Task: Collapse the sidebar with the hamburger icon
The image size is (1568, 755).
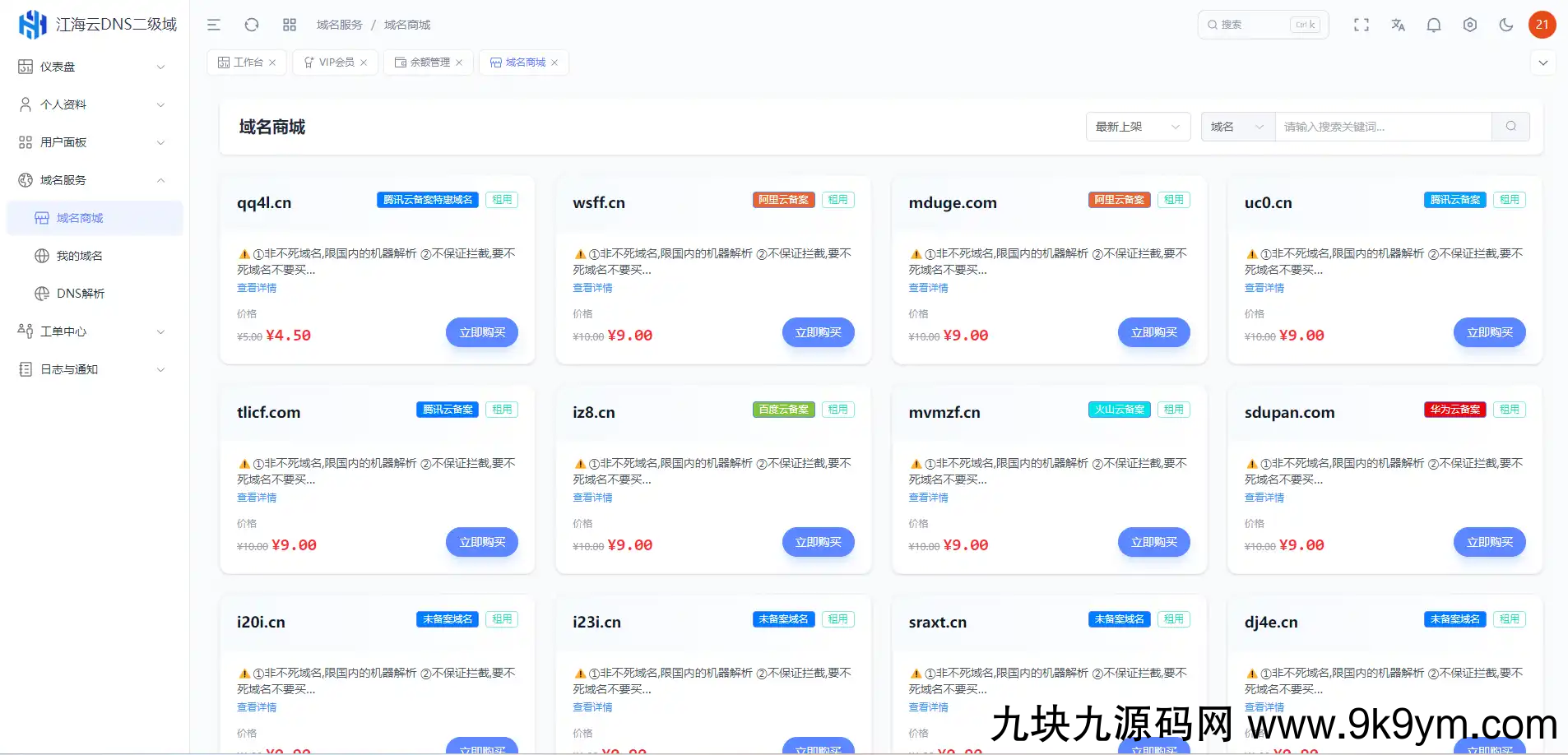Action: point(214,25)
